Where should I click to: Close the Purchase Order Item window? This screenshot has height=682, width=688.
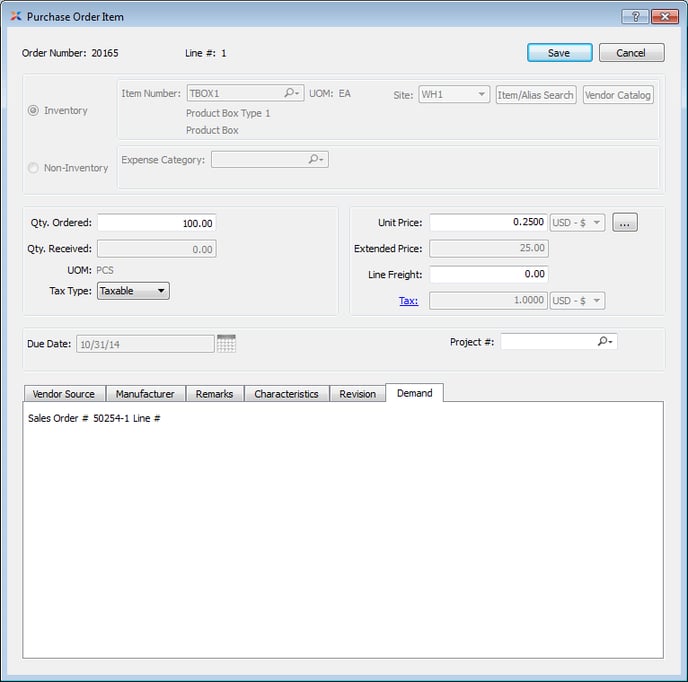pos(664,17)
